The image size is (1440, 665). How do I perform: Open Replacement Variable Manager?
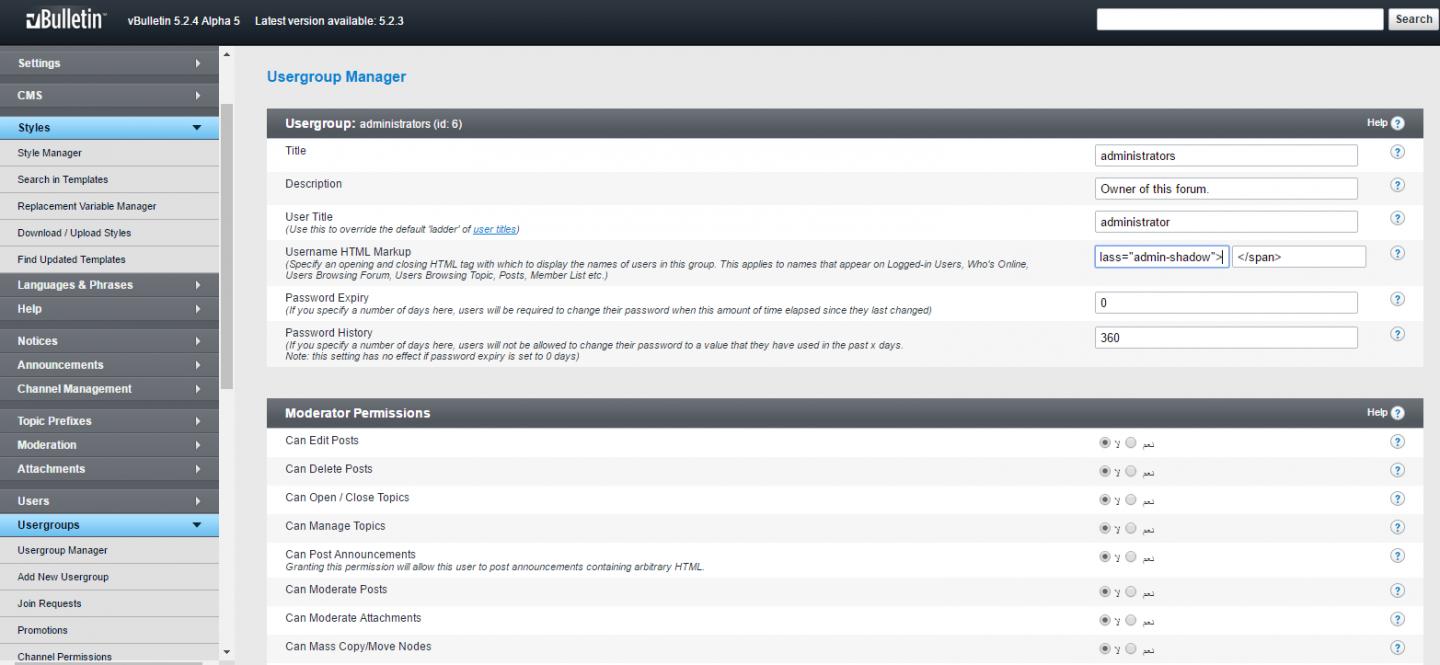coord(109,206)
